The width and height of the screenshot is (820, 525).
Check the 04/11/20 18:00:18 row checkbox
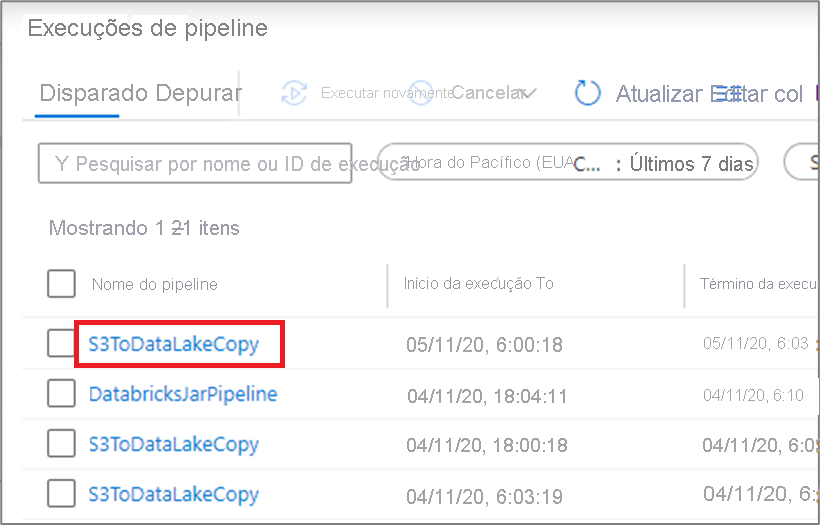pos(61,443)
